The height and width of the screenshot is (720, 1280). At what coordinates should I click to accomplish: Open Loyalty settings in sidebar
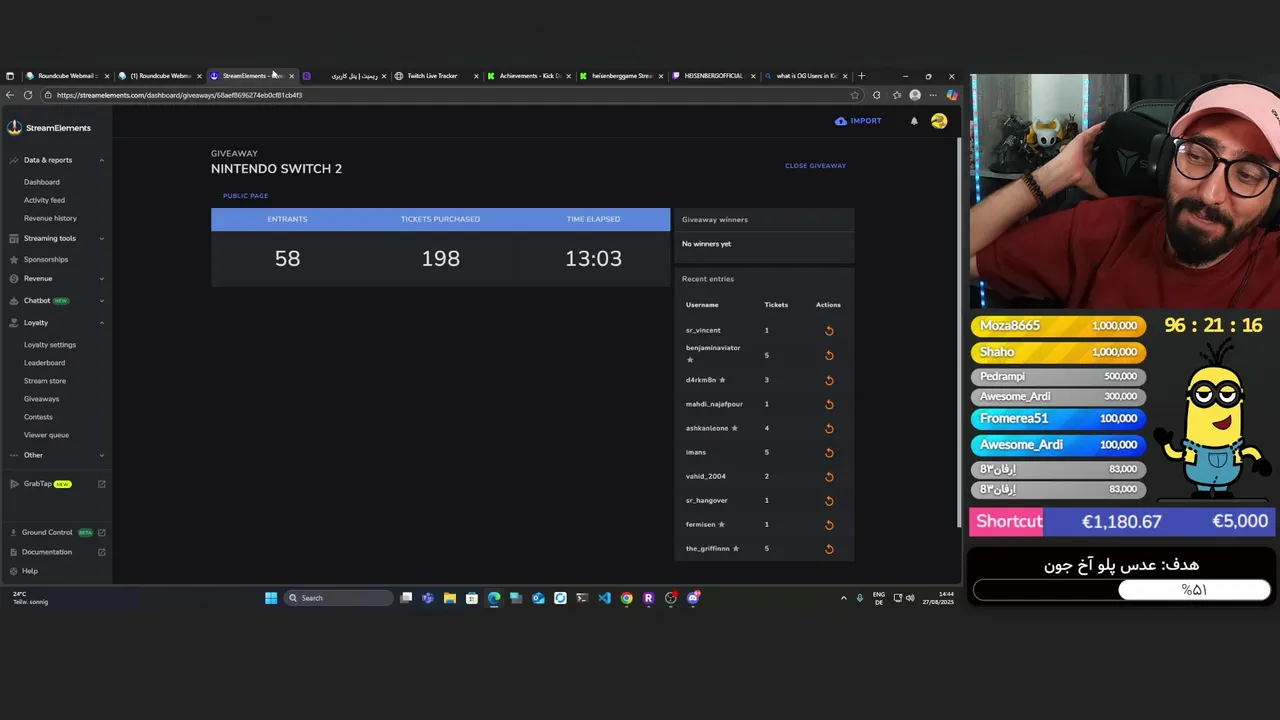[x=50, y=345]
